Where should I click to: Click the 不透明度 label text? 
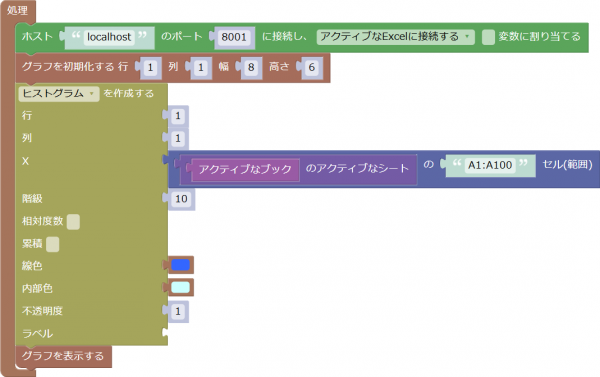click(x=42, y=311)
